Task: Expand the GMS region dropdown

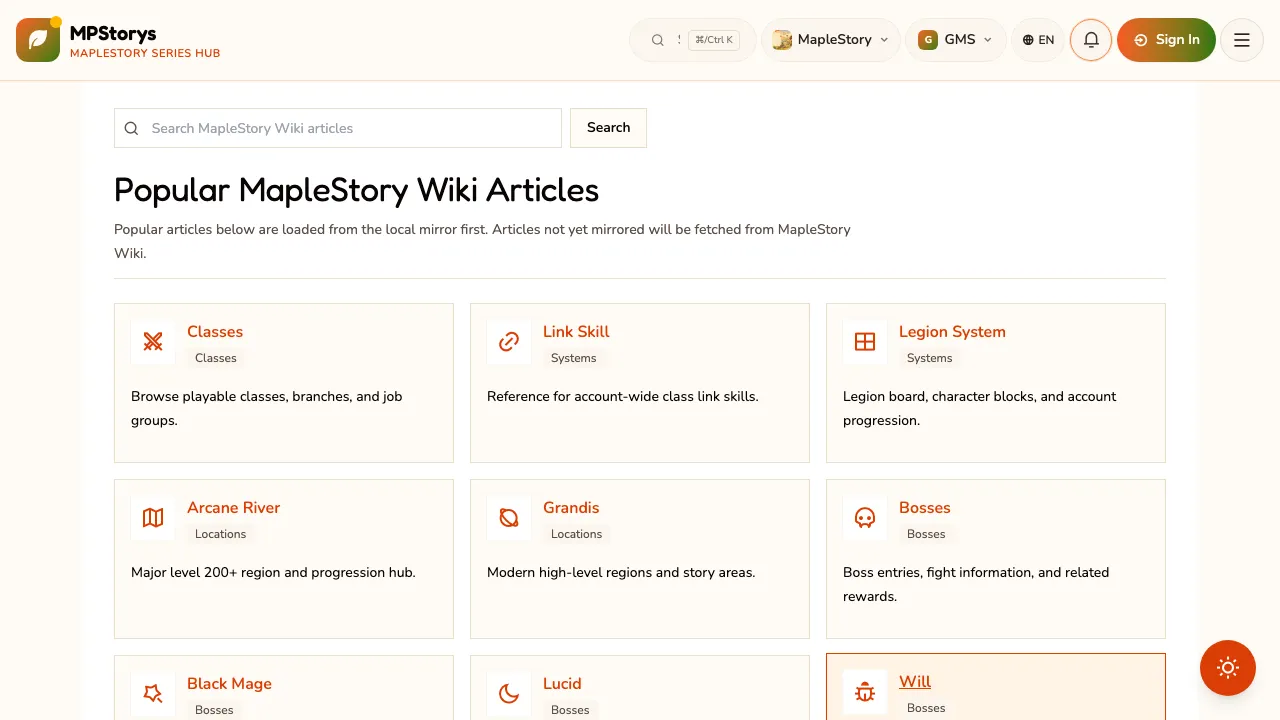Action: [x=955, y=40]
